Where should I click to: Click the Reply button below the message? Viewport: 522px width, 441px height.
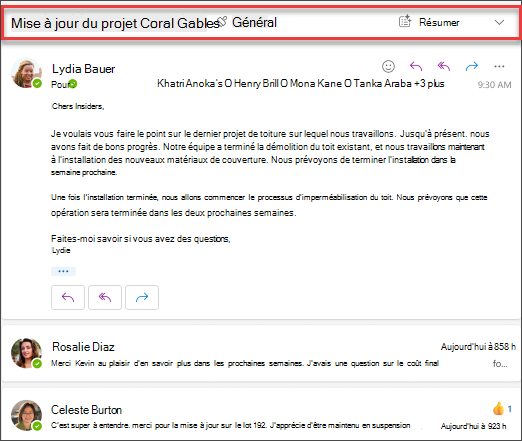68,297
